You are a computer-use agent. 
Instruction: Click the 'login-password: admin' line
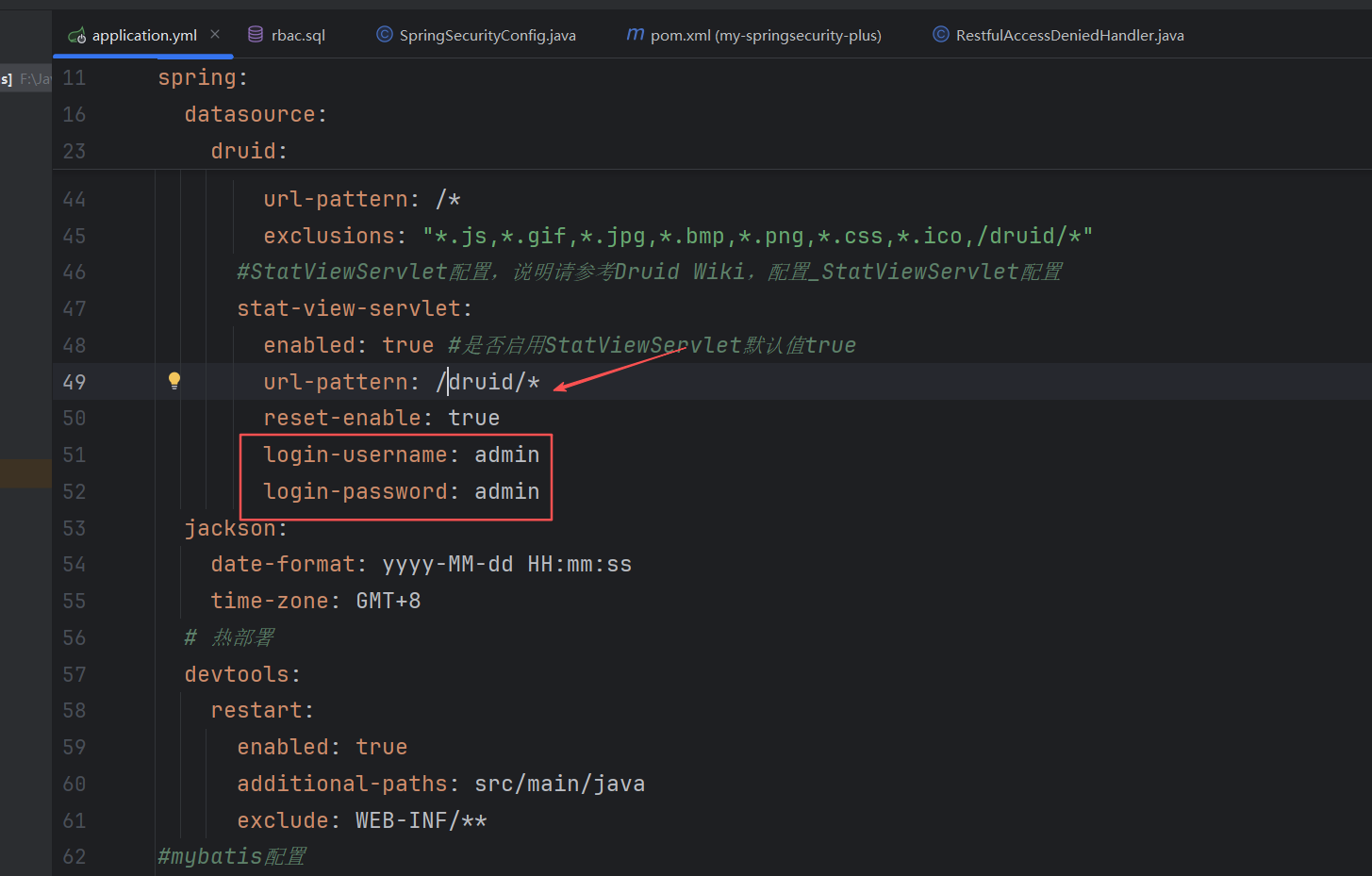pyautogui.click(x=402, y=491)
